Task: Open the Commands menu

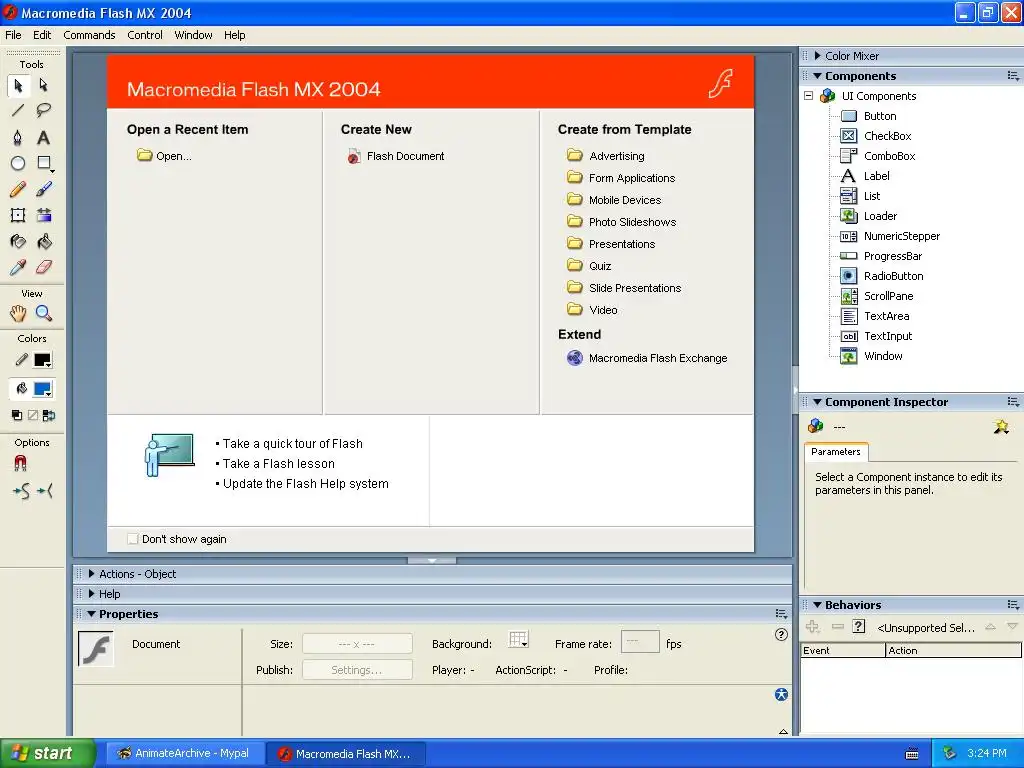Action: click(x=89, y=35)
